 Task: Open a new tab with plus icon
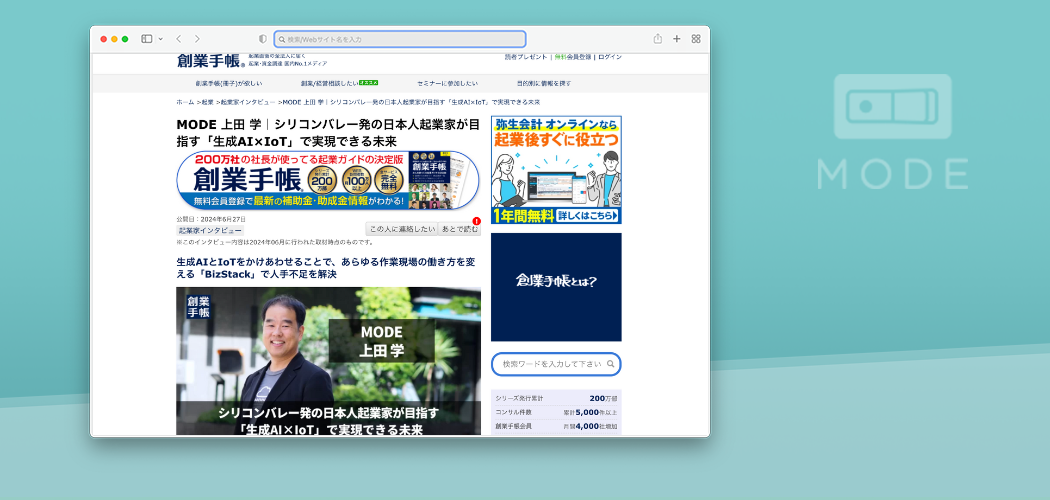pyautogui.click(x=677, y=39)
